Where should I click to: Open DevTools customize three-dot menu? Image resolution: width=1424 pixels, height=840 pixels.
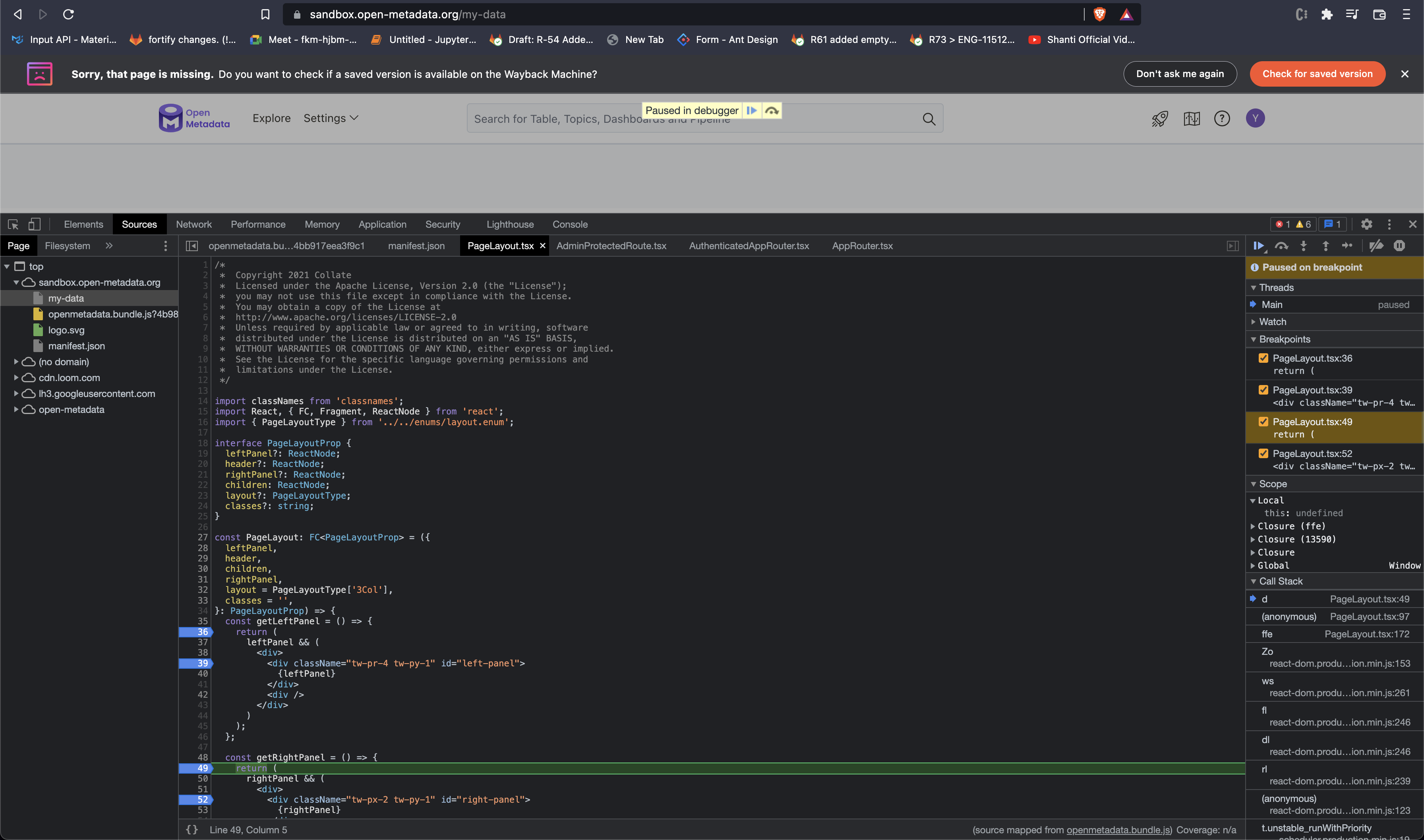(x=1389, y=224)
